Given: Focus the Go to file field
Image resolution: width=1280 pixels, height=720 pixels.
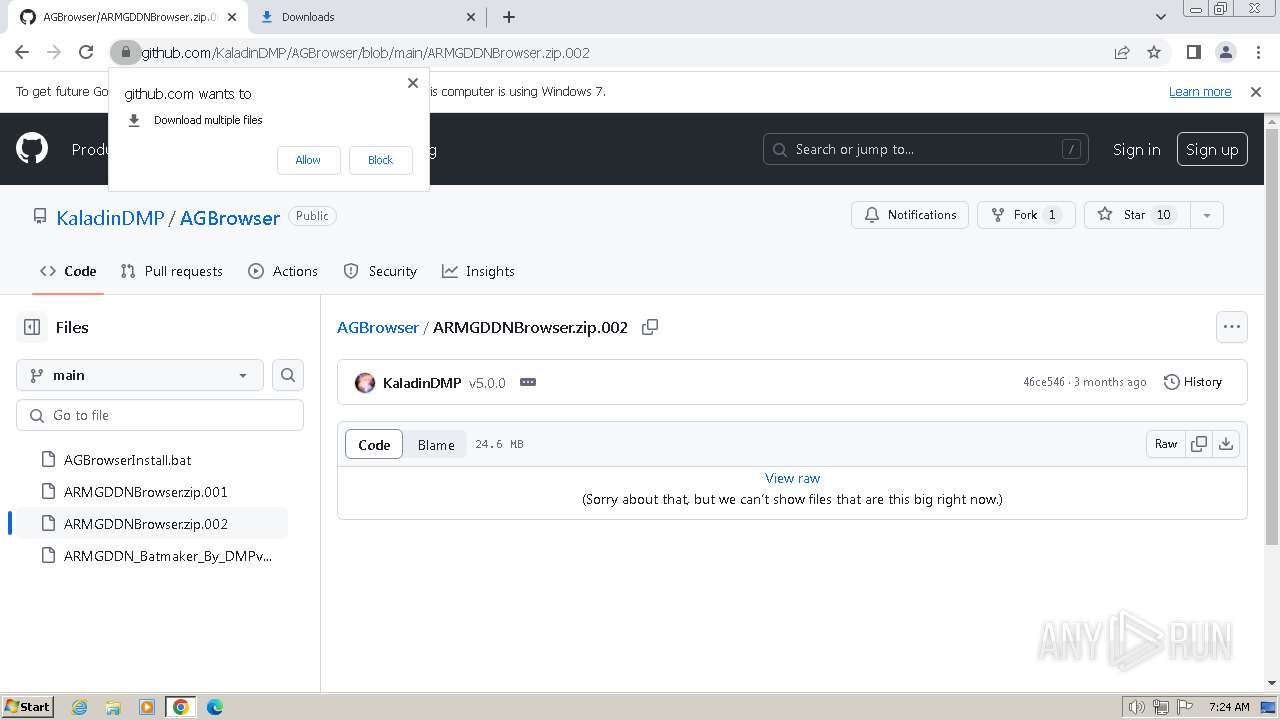Looking at the screenshot, I should coord(160,415).
